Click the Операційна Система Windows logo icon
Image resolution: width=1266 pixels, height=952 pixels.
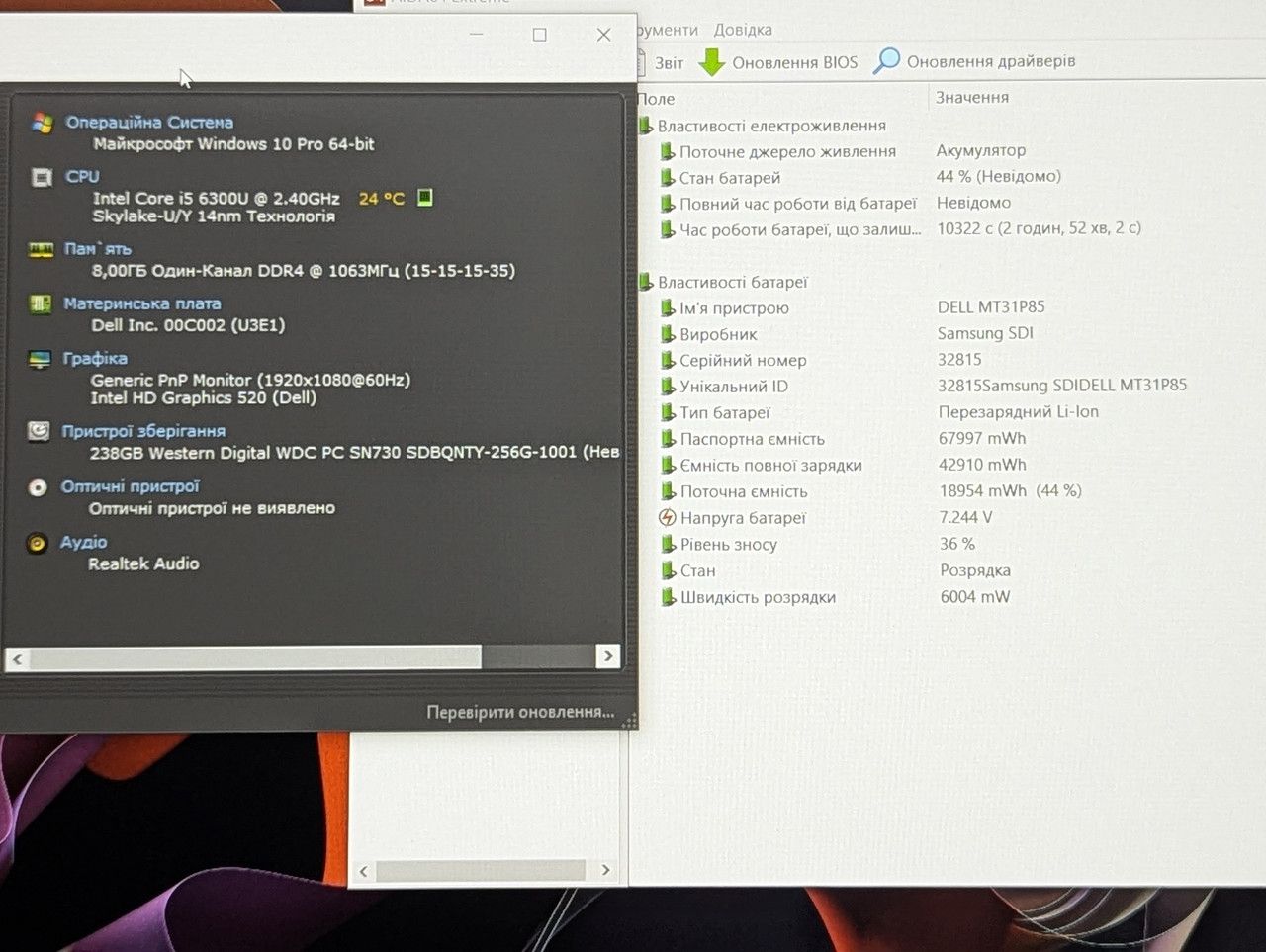(x=42, y=123)
